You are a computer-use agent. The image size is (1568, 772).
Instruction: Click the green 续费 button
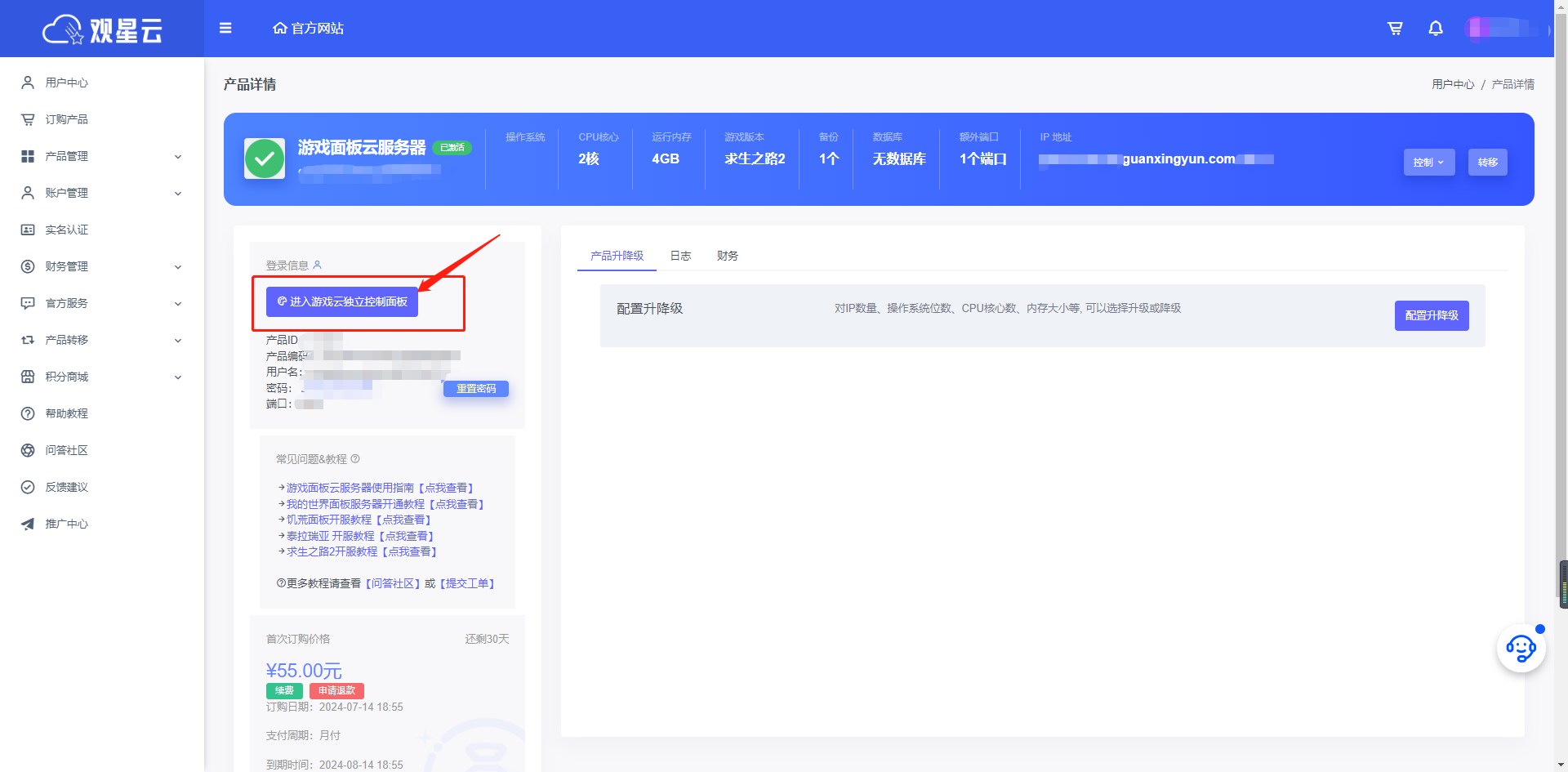284,690
